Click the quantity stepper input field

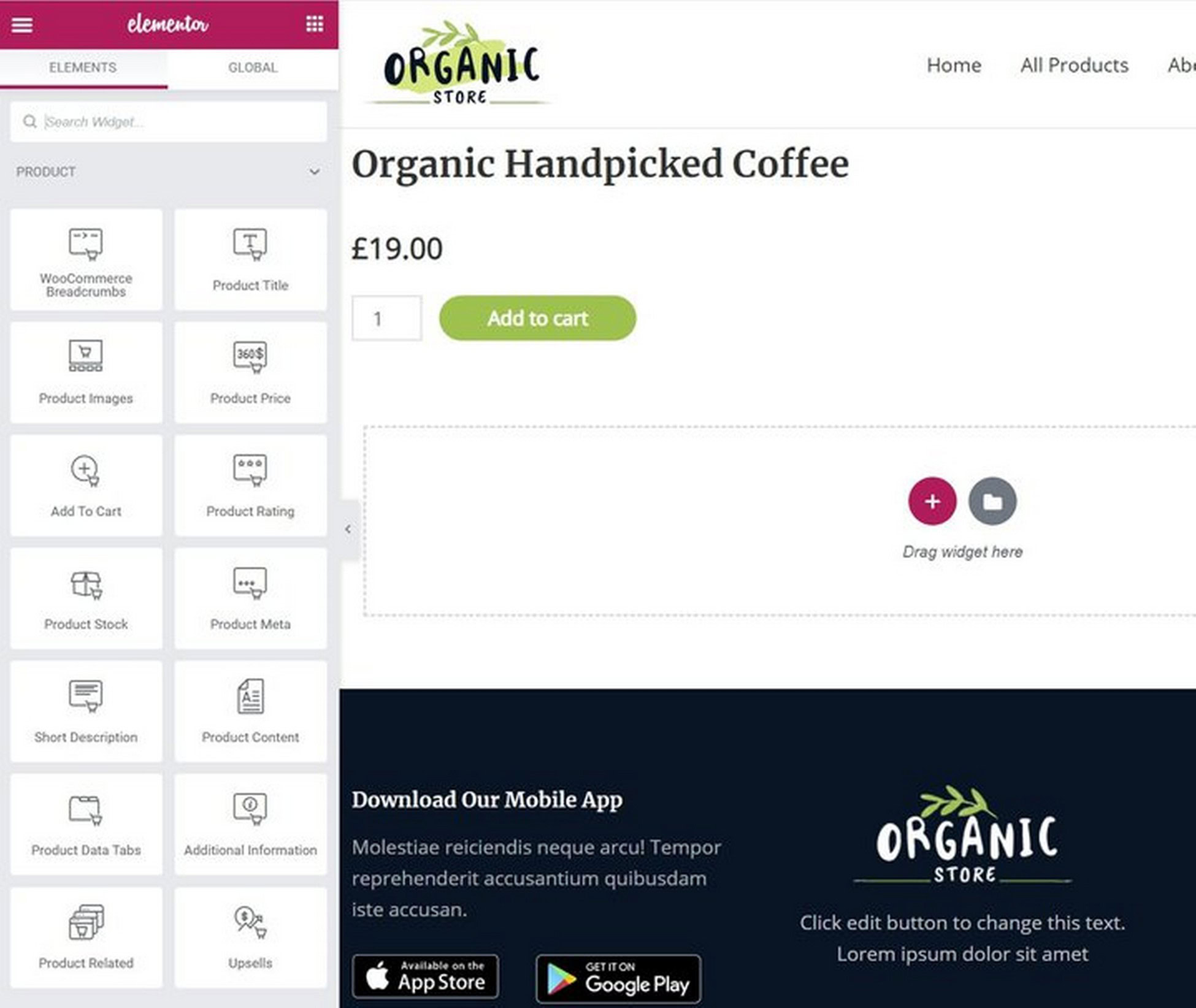click(386, 317)
